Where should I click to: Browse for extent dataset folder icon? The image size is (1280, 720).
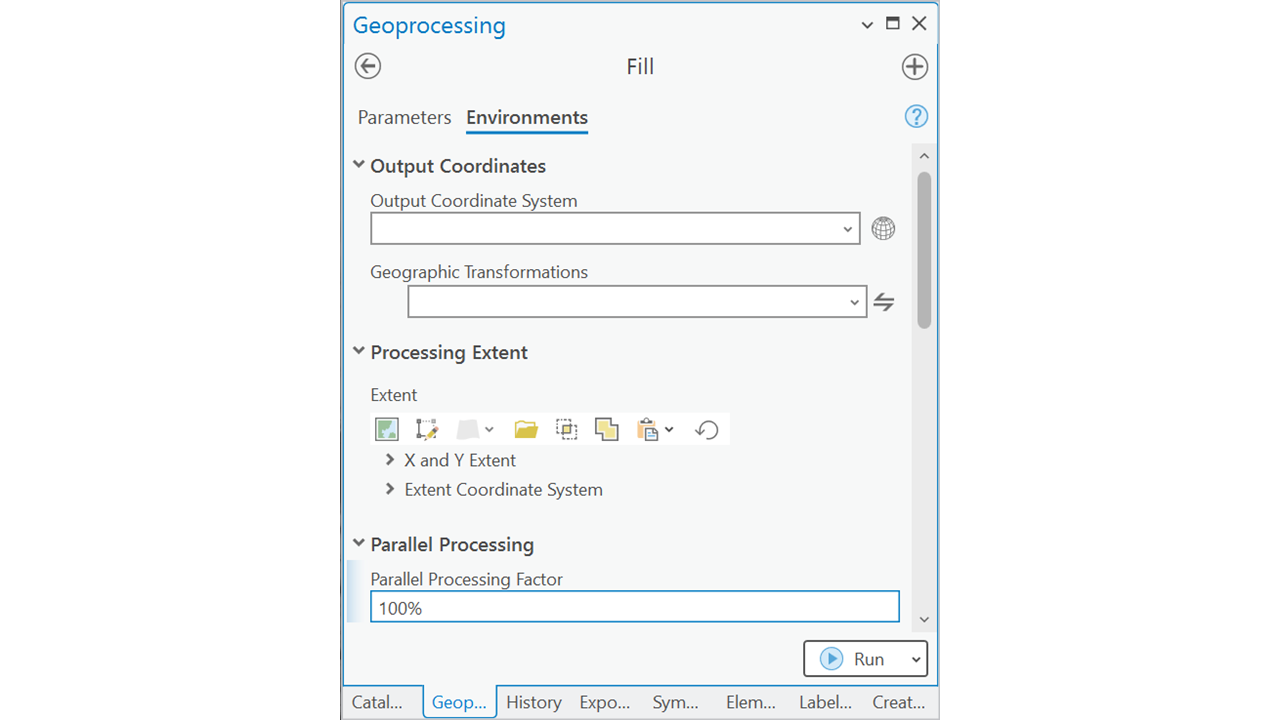[526, 430]
